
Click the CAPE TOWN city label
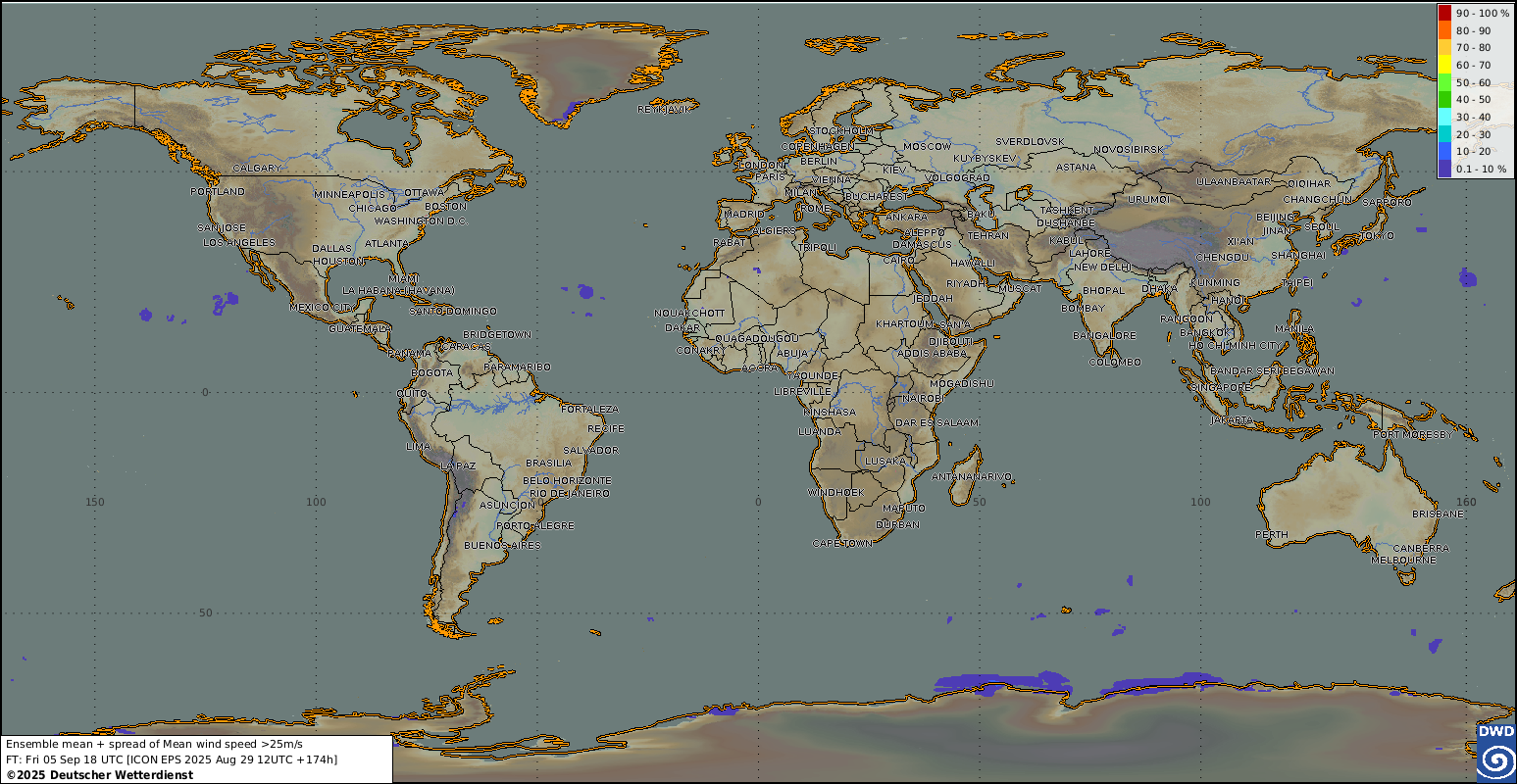[x=841, y=543]
